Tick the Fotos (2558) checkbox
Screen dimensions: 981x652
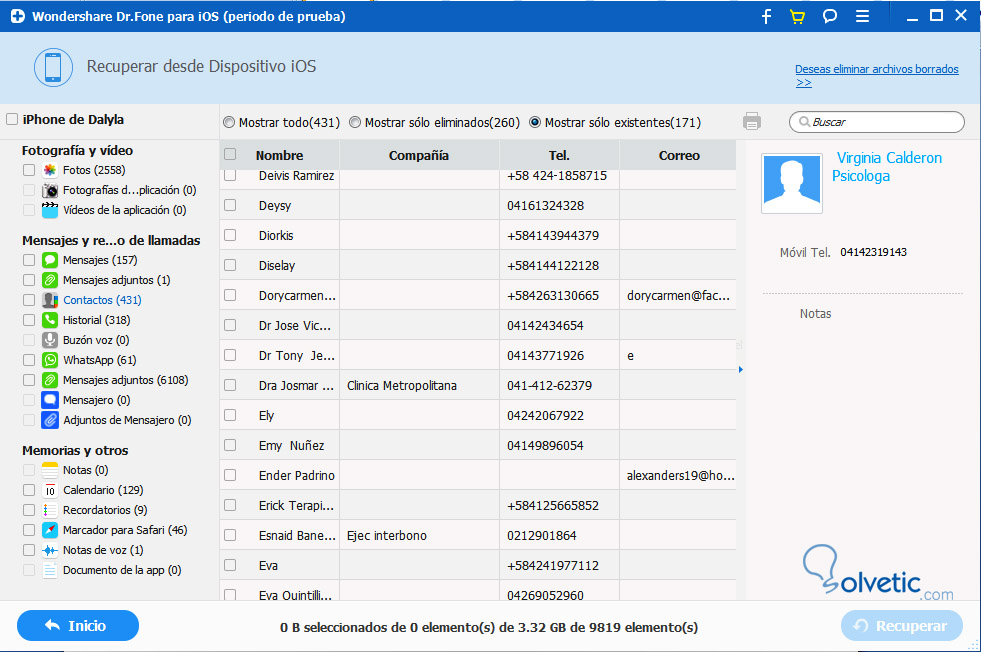(x=29, y=170)
